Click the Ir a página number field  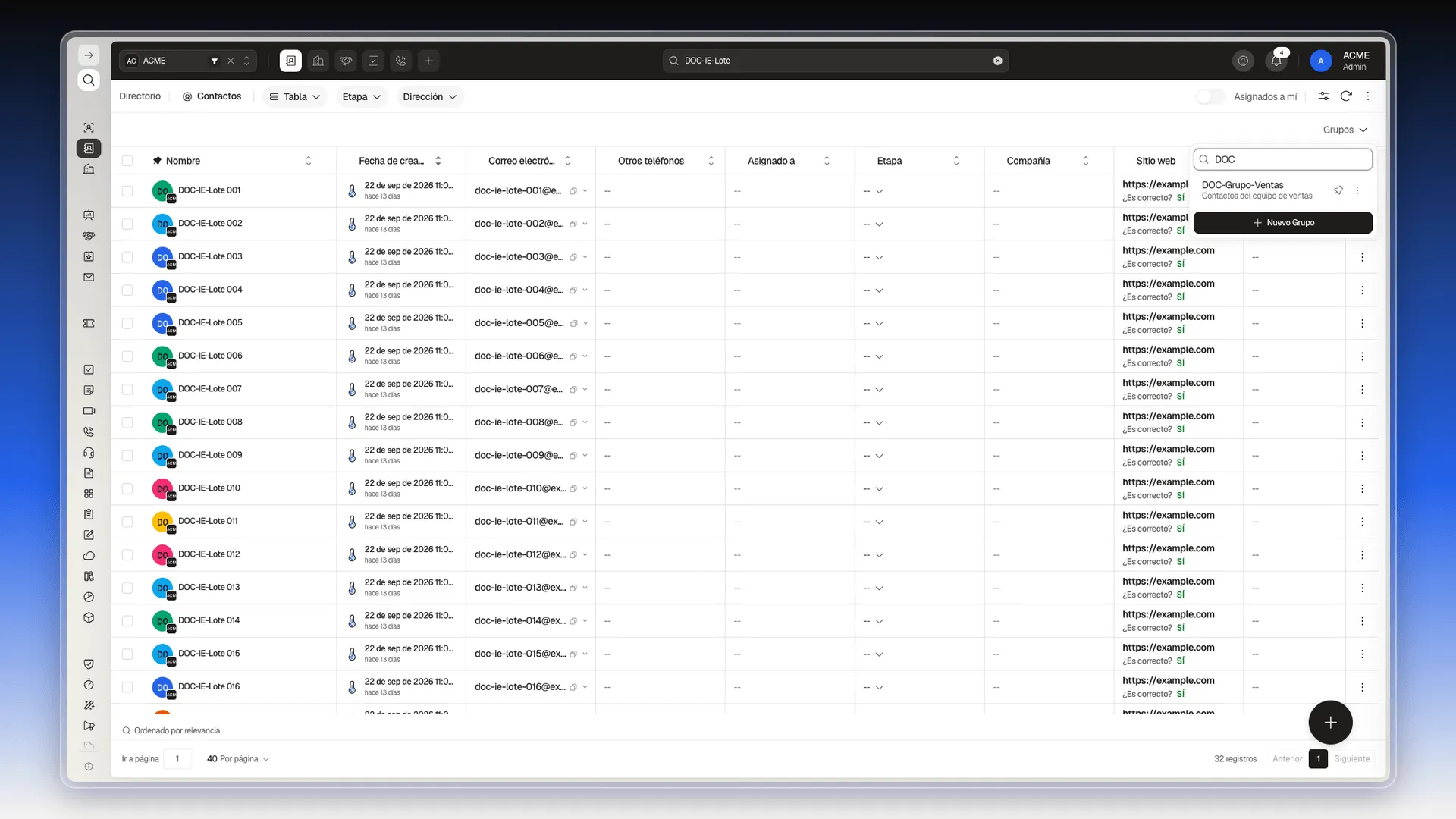pyautogui.click(x=177, y=759)
